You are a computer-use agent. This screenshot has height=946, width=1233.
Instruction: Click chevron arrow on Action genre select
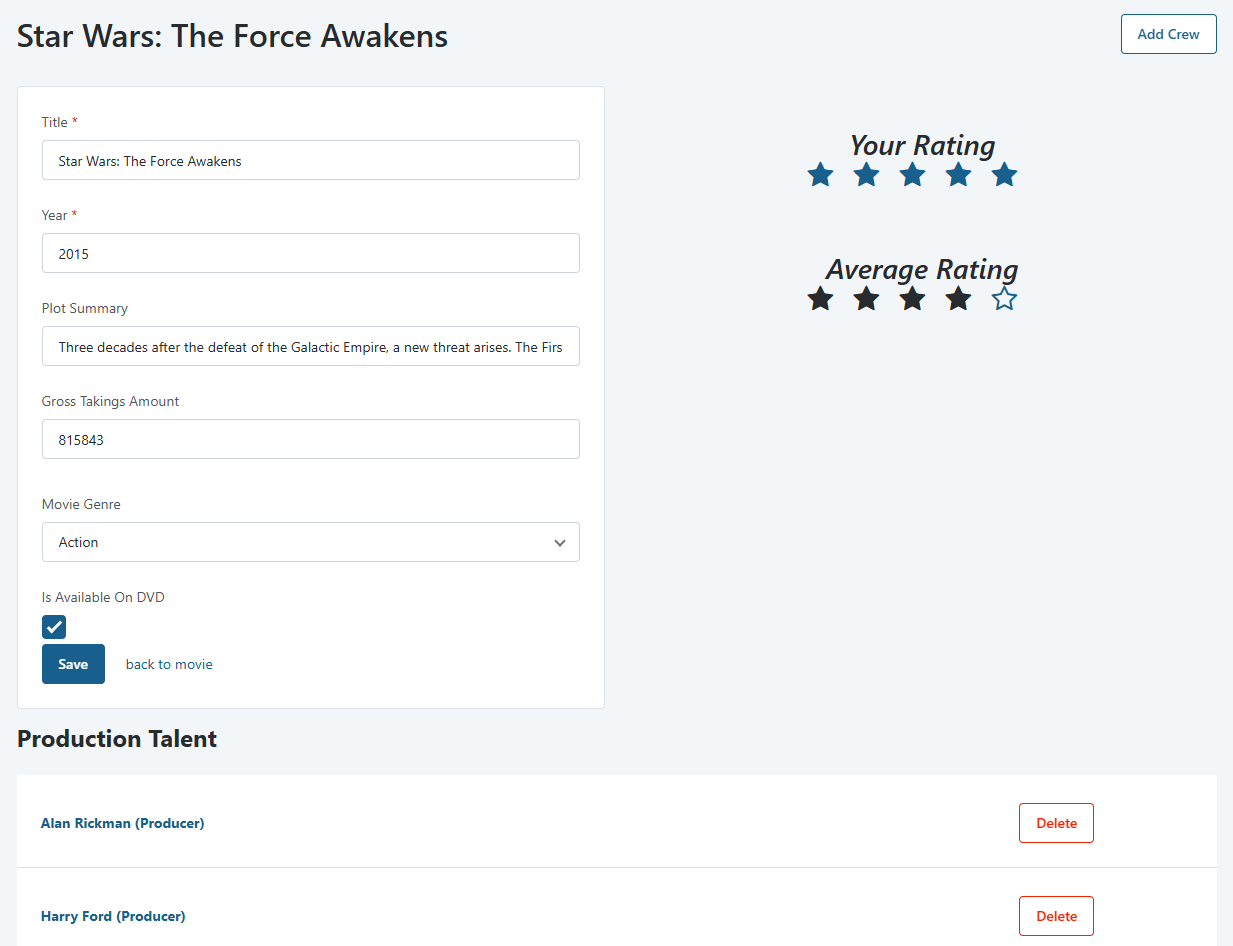[x=559, y=543]
